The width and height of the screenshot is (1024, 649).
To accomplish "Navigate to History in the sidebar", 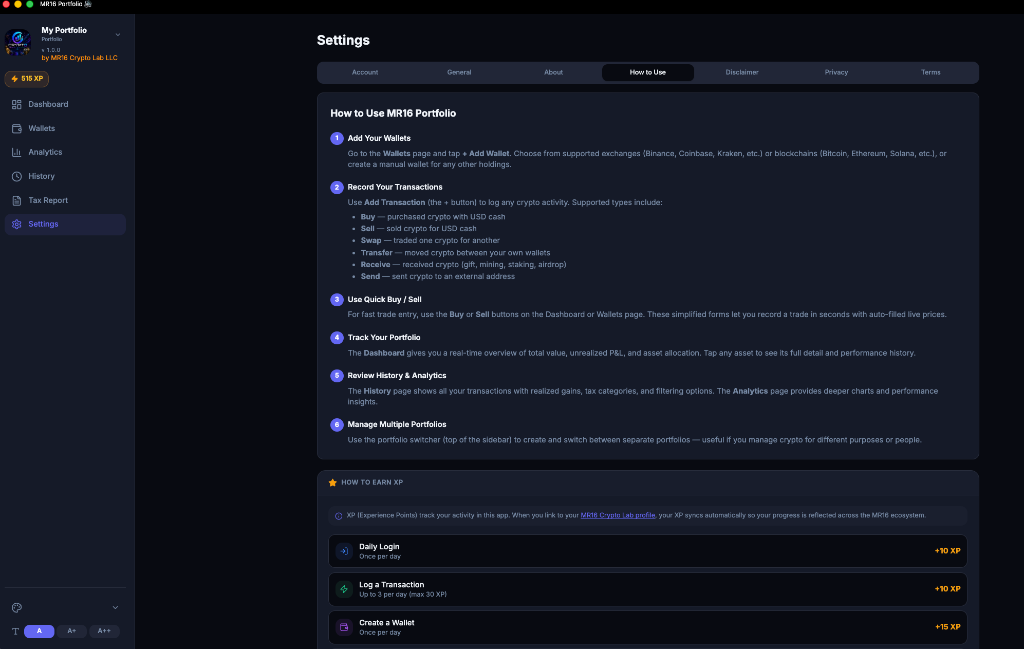I will 65,176.
